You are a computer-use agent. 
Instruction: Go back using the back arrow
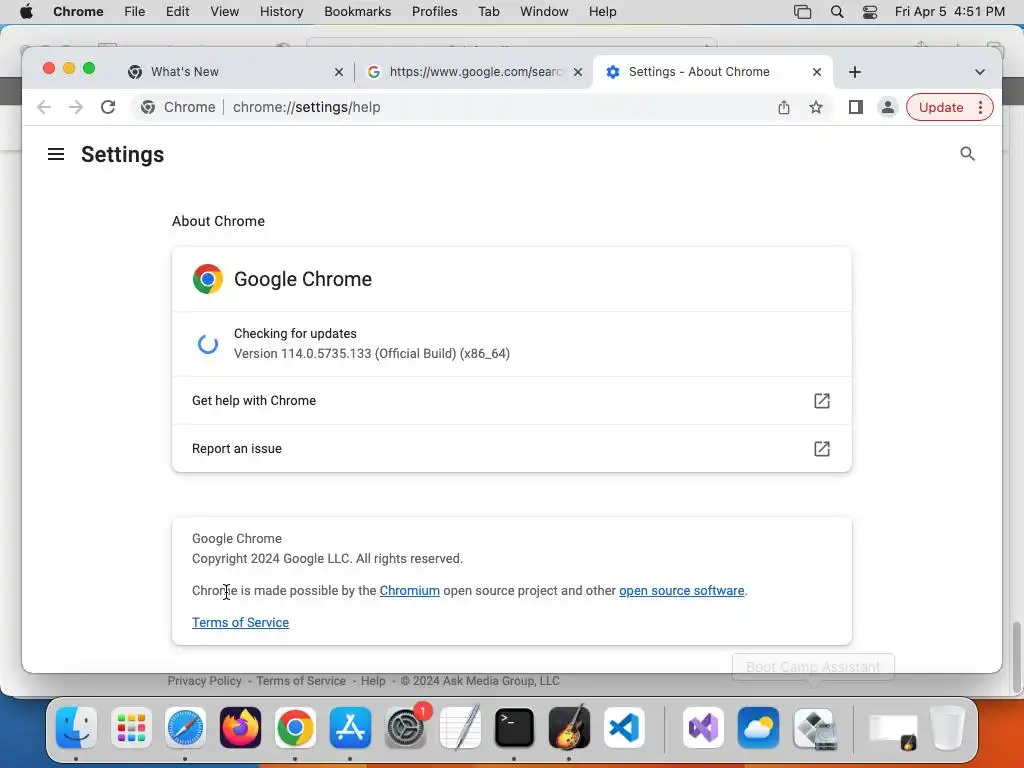point(44,107)
